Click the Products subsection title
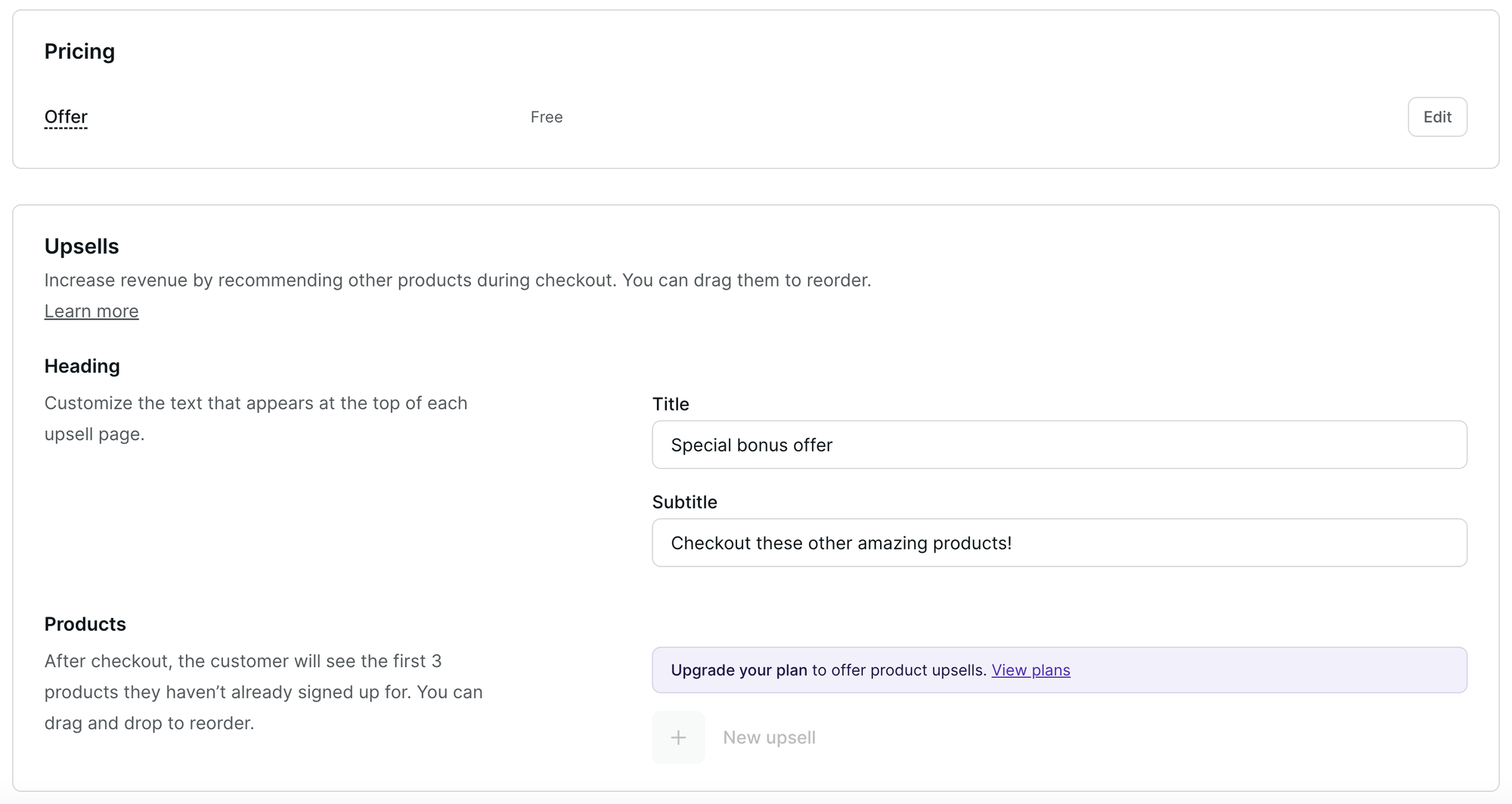 point(85,624)
